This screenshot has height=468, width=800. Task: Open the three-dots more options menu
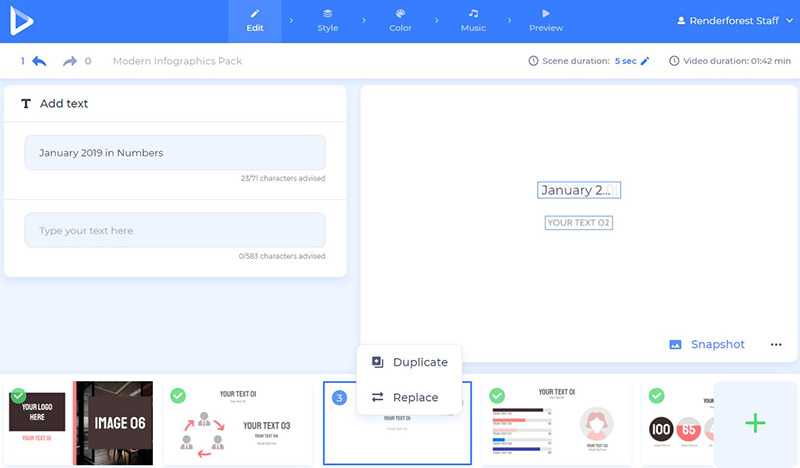tap(776, 345)
